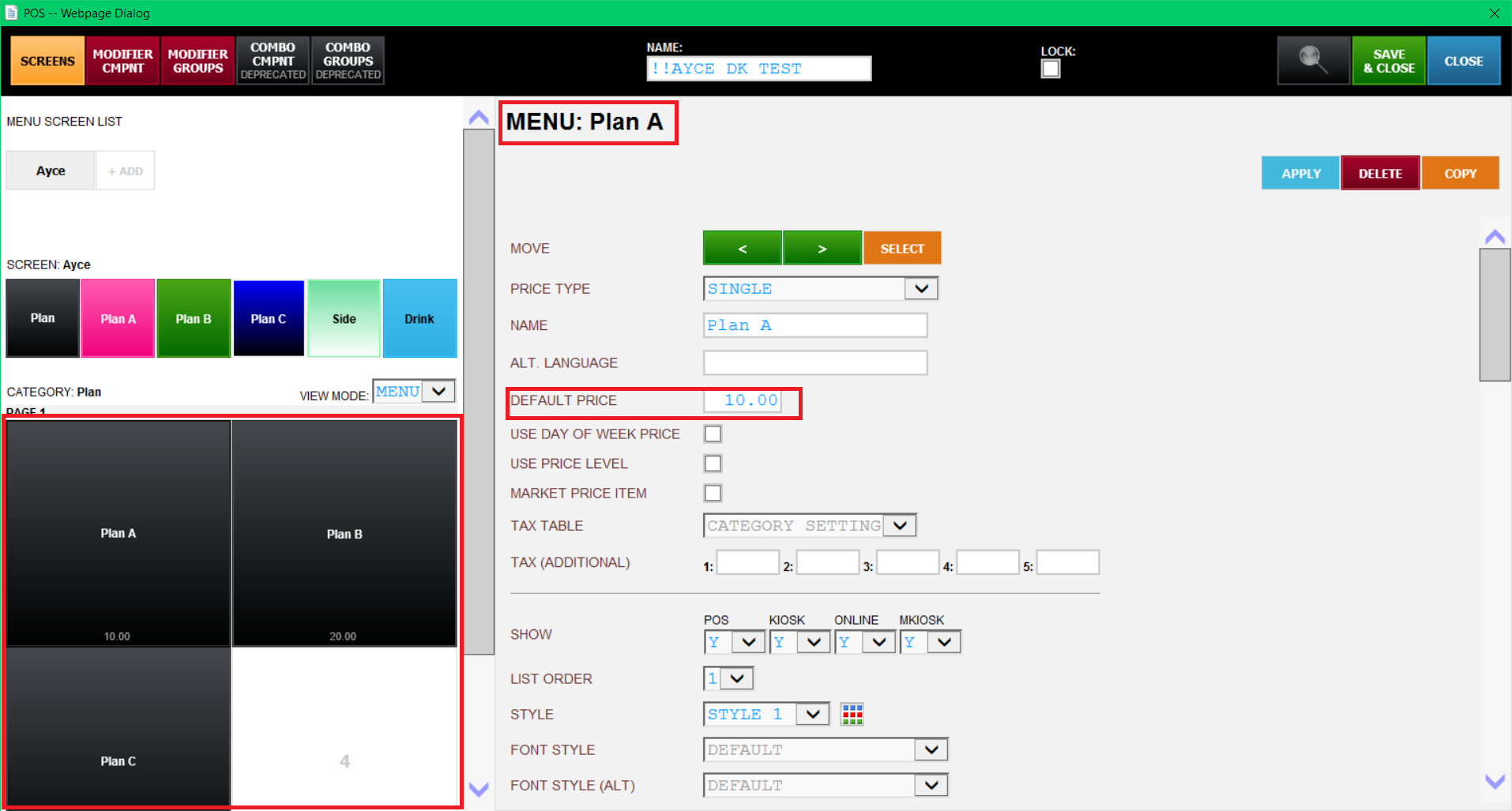The width and height of the screenshot is (1512, 811).
Task: Click the right properties panel scrollbar thumb
Action: point(1495,314)
